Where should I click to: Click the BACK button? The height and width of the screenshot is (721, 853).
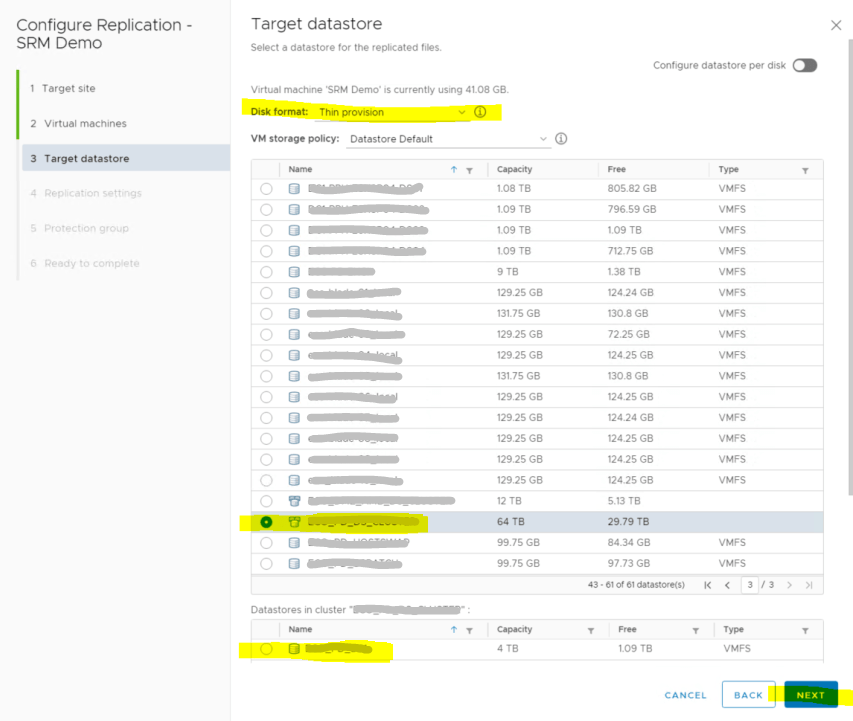748,695
